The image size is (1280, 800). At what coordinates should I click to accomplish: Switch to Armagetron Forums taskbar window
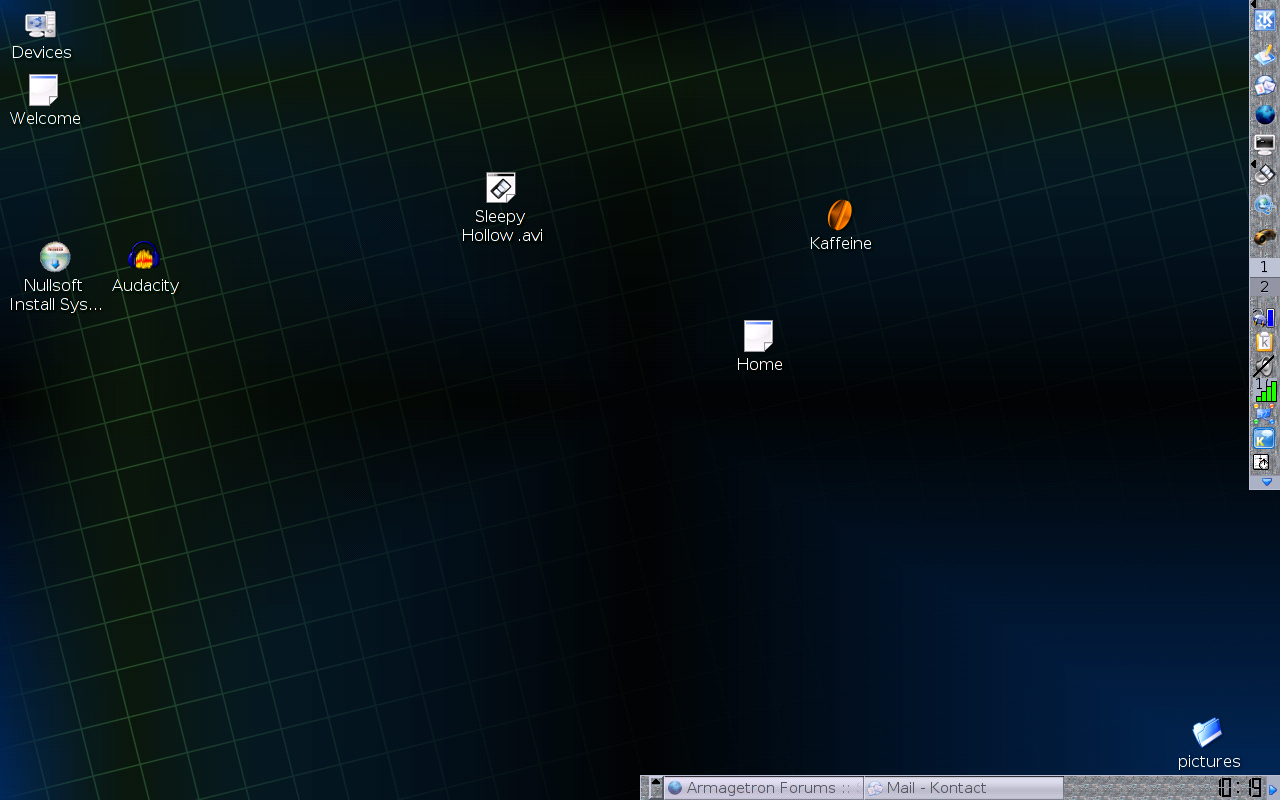pos(764,788)
